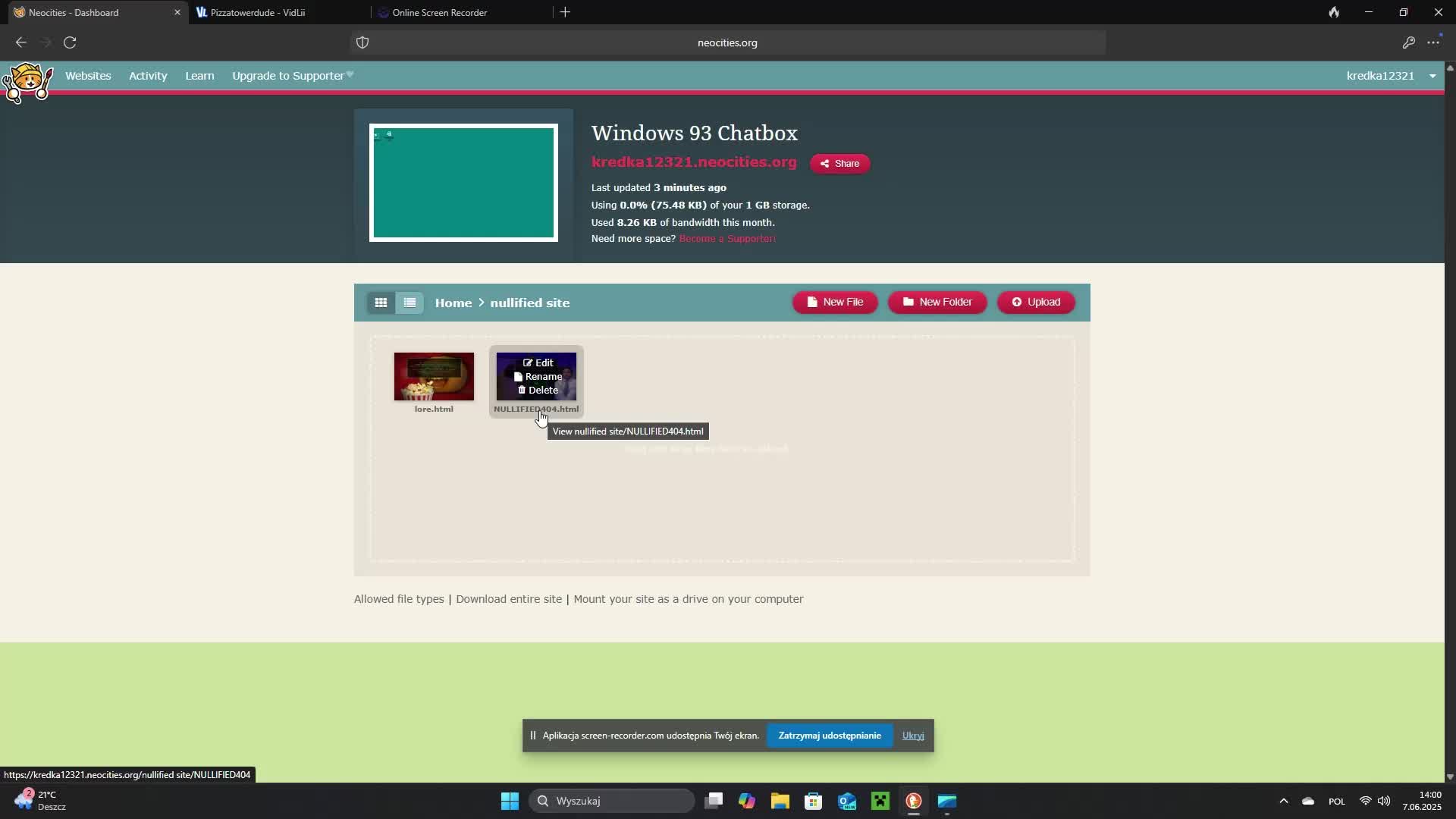The height and width of the screenshot is (819, 1456).
Task: Click the nullified site breadcrumb
Action: [x=530, y=303]
